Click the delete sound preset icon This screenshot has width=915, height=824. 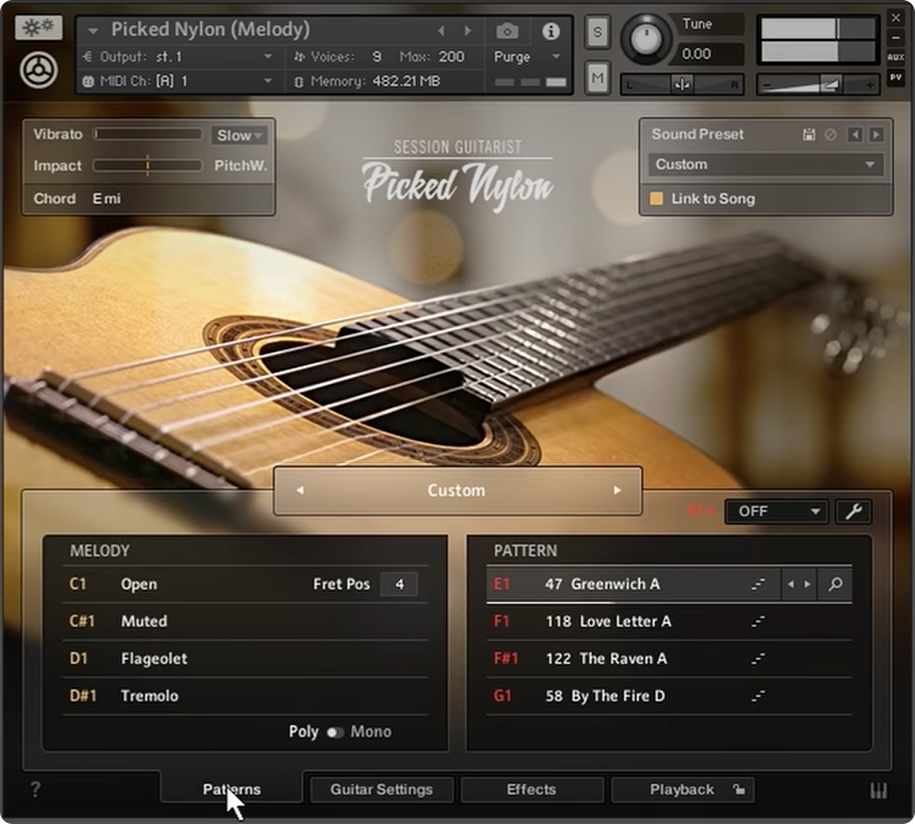[x=830, y=135]
